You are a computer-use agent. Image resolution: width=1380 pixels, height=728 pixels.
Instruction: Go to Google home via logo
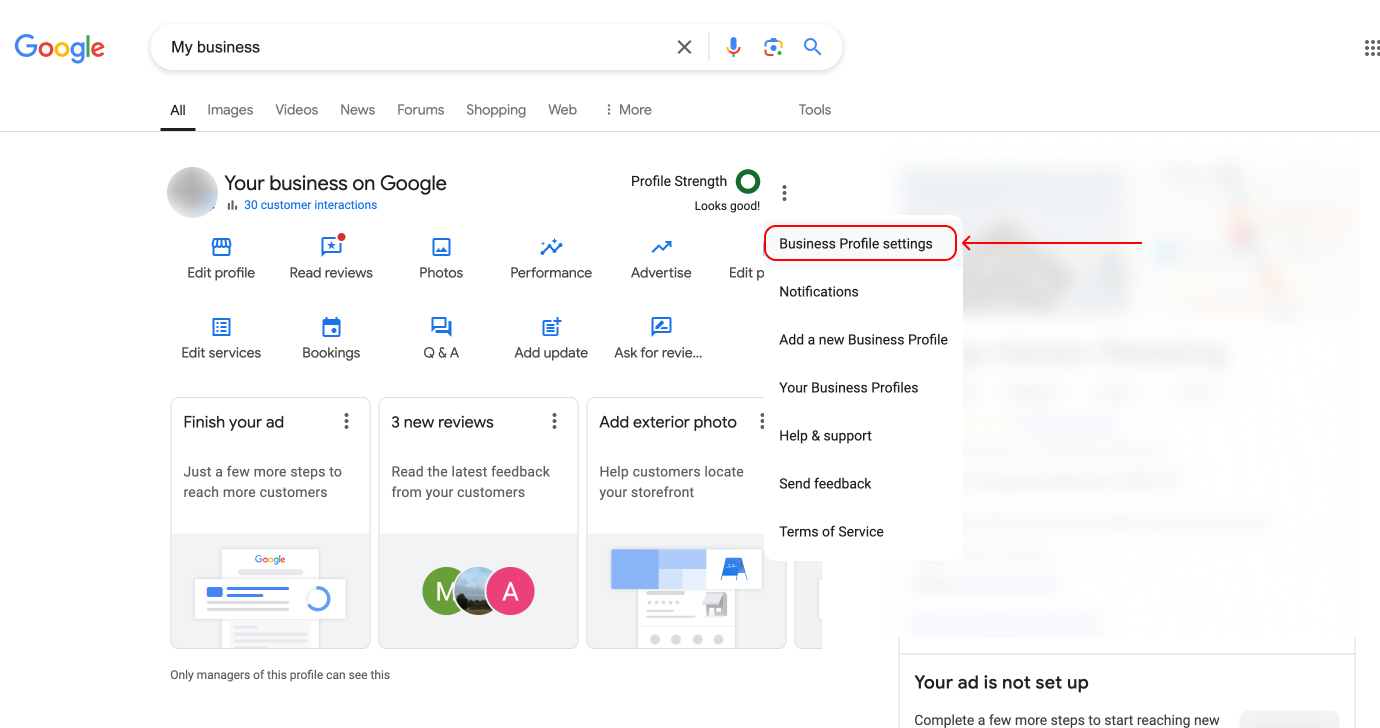(x=60, y=47)
